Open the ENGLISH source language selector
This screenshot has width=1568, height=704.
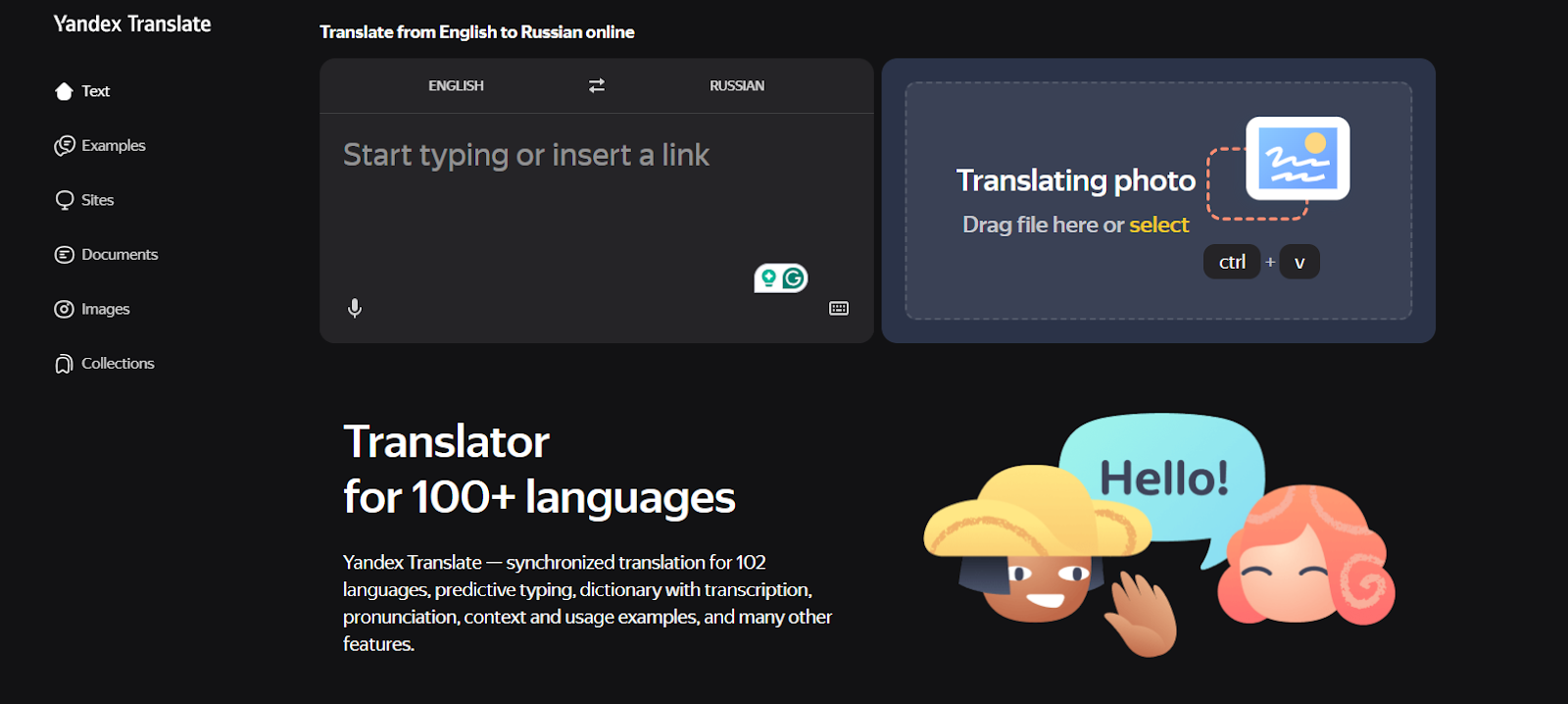[456, 86]
